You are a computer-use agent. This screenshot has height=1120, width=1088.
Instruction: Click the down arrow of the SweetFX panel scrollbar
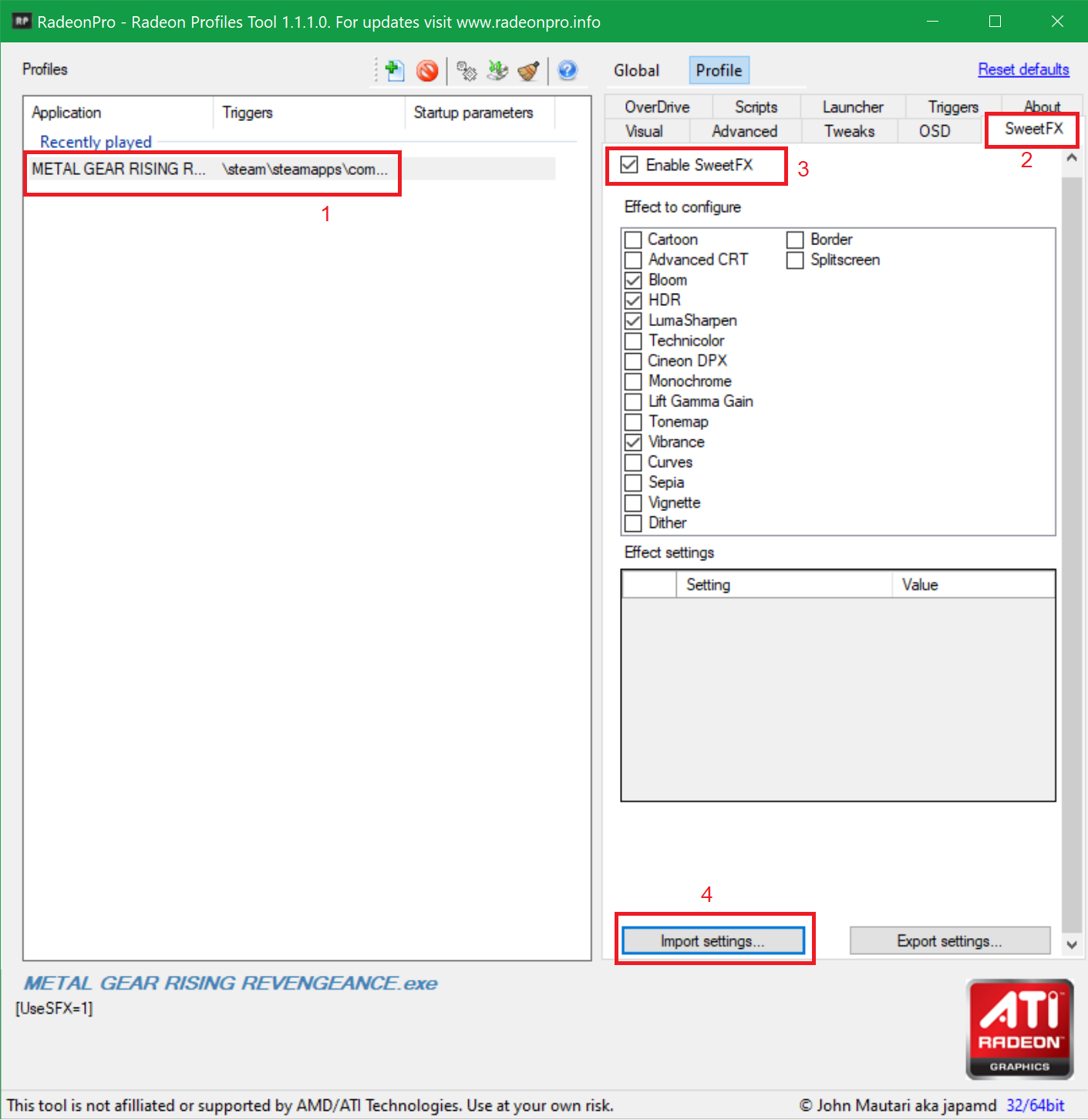[1071, 945]
